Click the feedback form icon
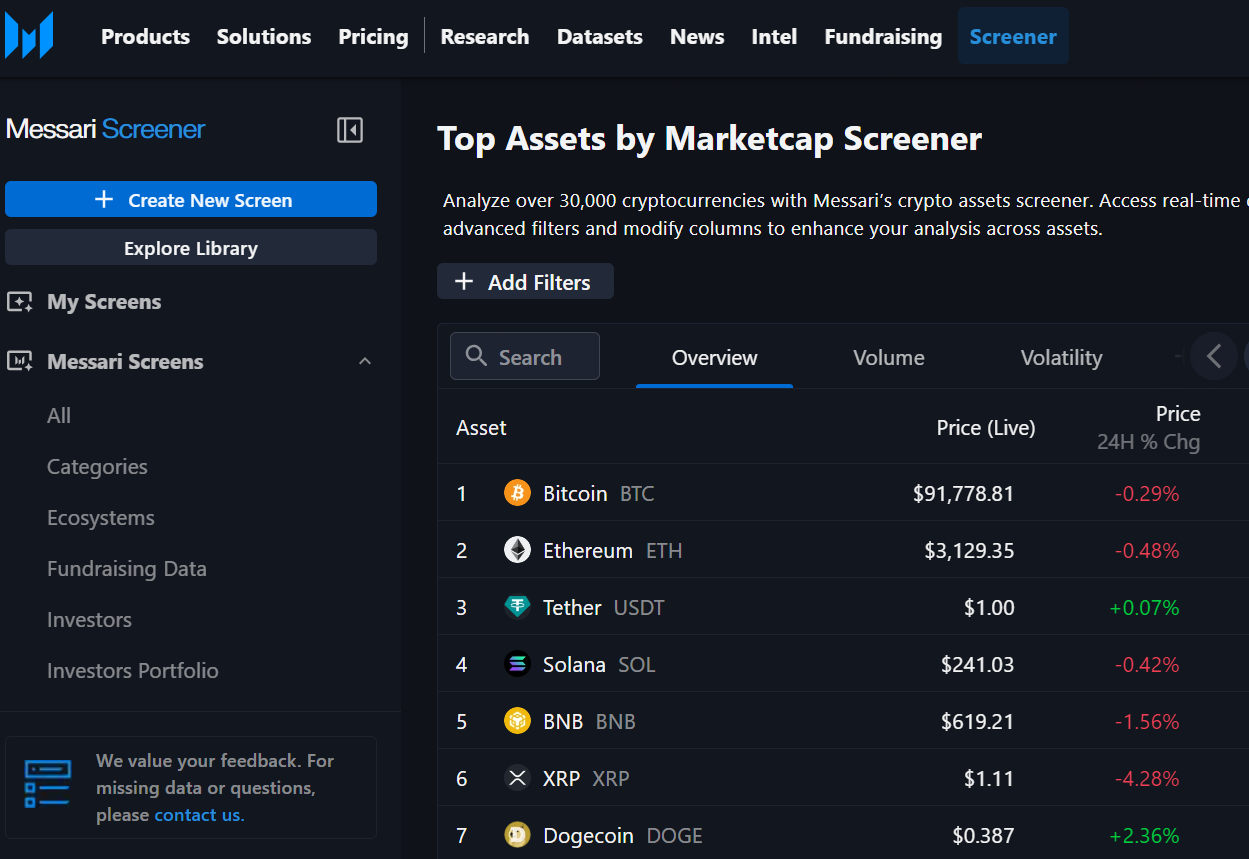The width and height of the screenshot is (1249, 859). [x=48, y=785]
